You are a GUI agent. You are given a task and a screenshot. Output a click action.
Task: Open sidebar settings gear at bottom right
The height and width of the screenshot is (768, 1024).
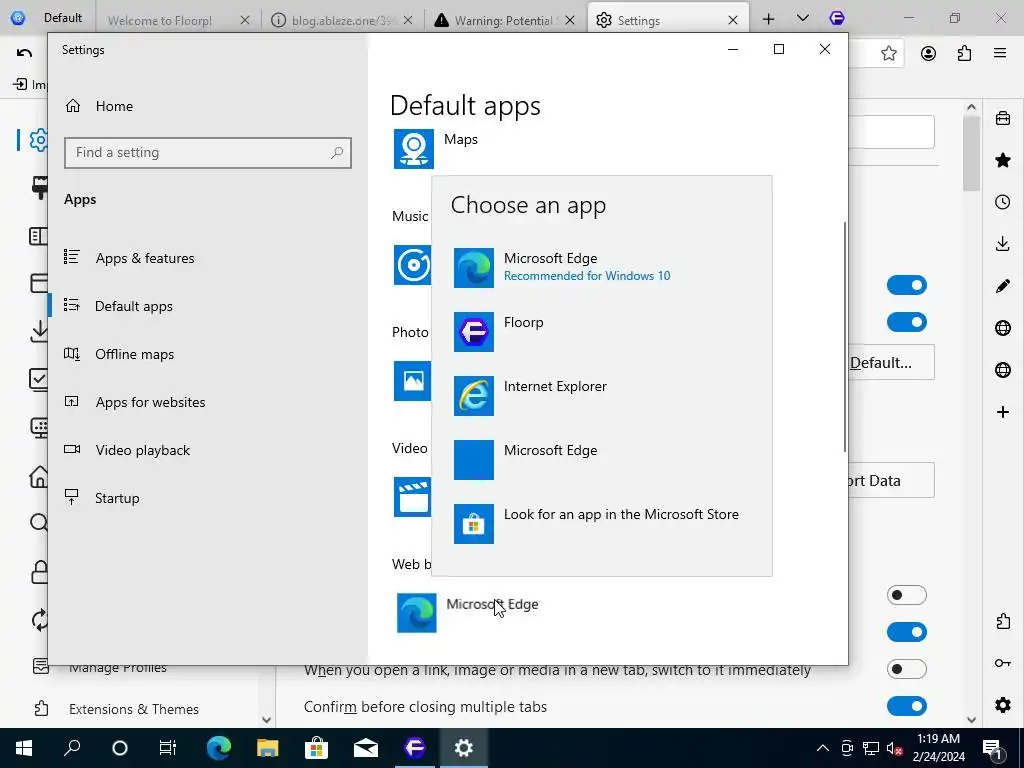1003,705
